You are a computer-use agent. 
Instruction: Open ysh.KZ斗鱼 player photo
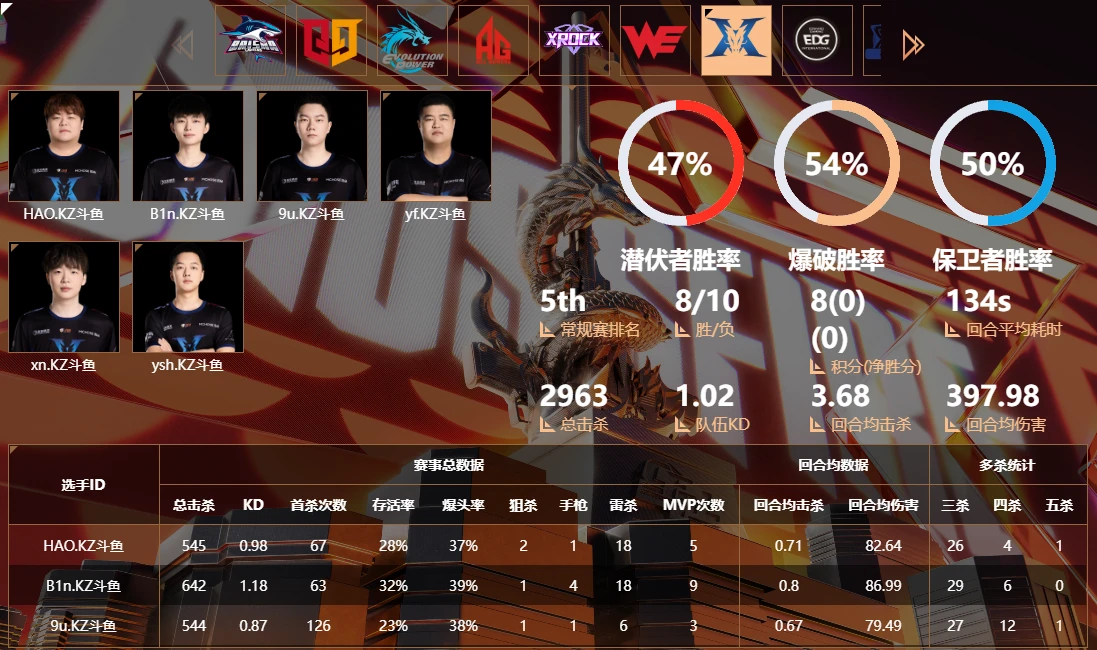click(188, 297)
